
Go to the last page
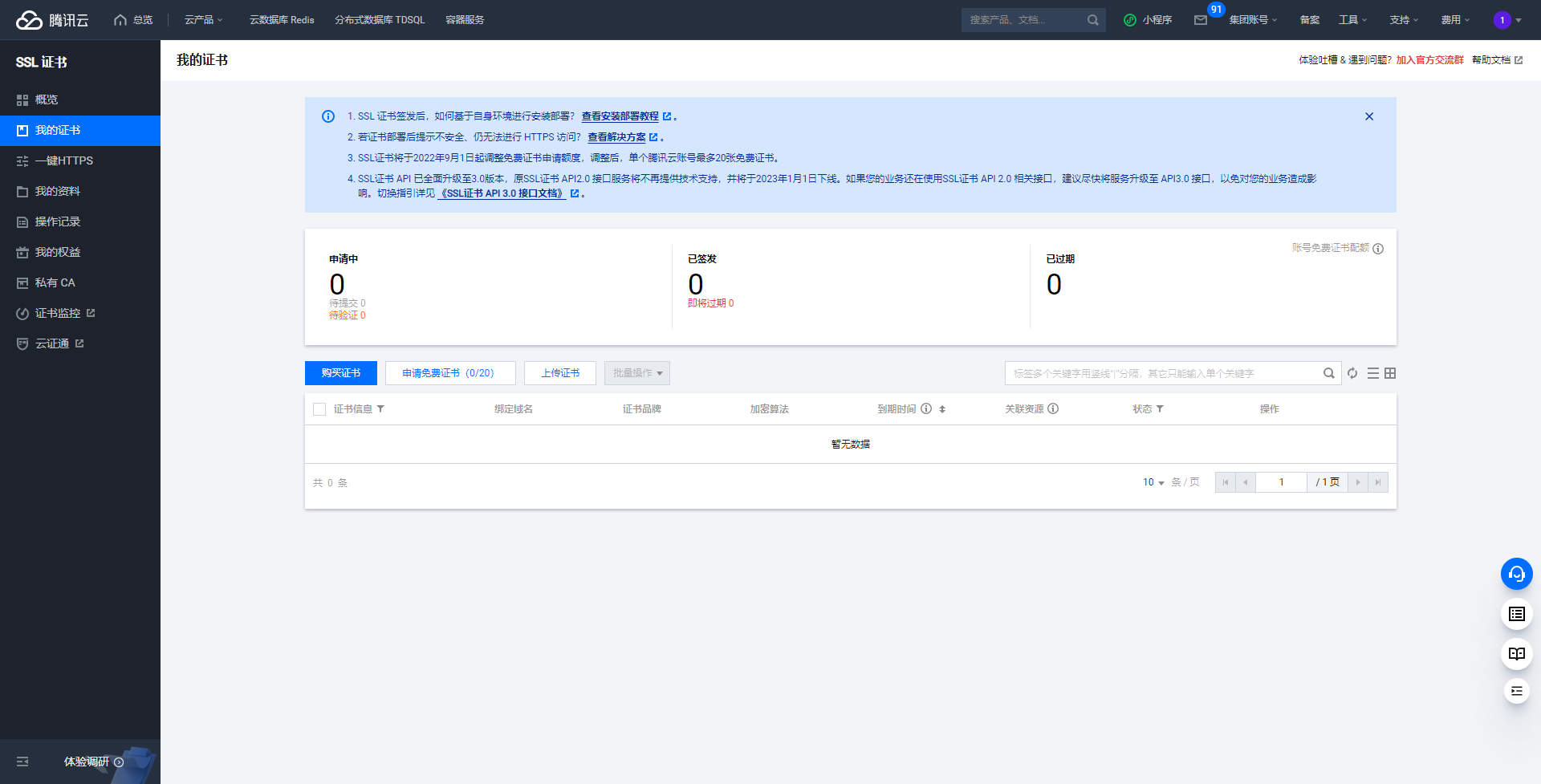pos(1378,482)
